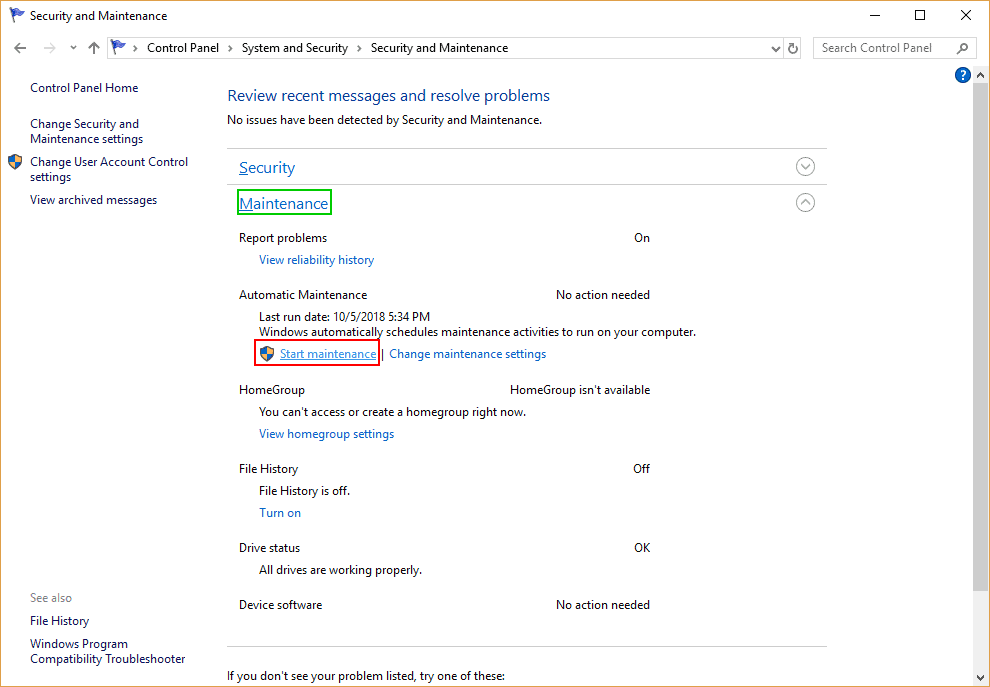Open the address bar history dropdown
This screenshot has width=990, height=687.
point(776,49)
